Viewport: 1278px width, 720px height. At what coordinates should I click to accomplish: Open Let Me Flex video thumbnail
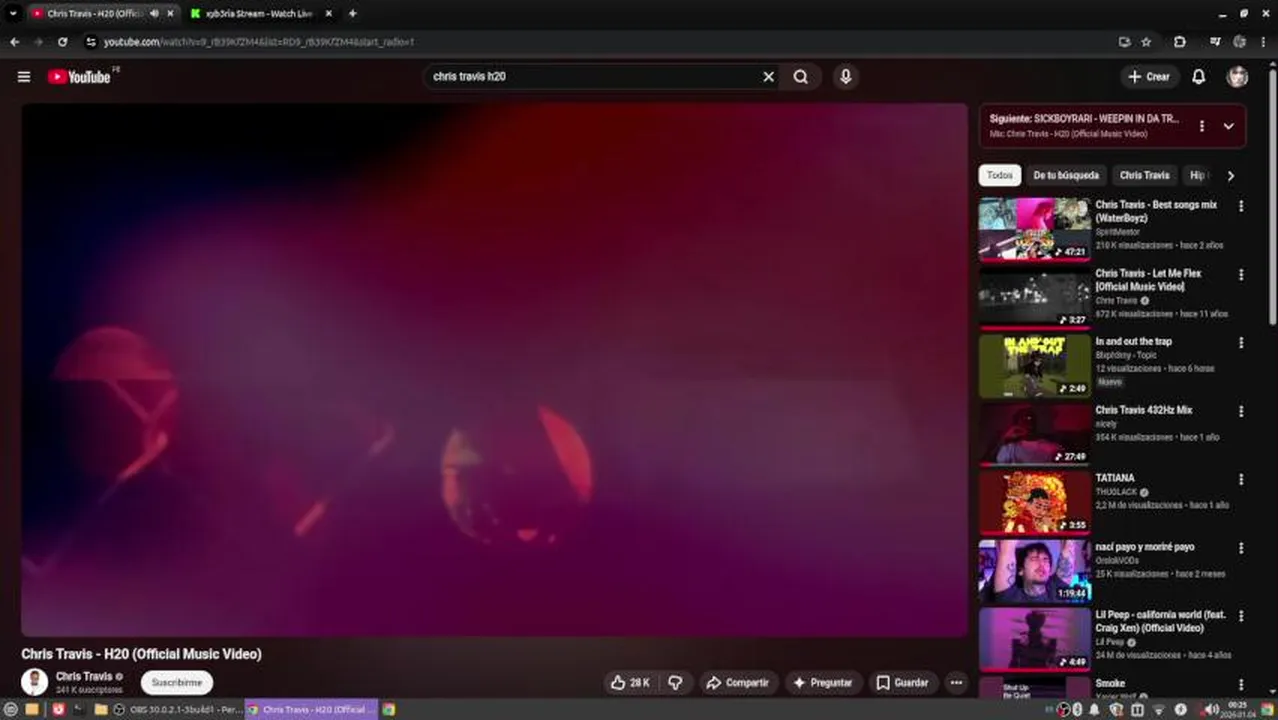pos(1034,297)
